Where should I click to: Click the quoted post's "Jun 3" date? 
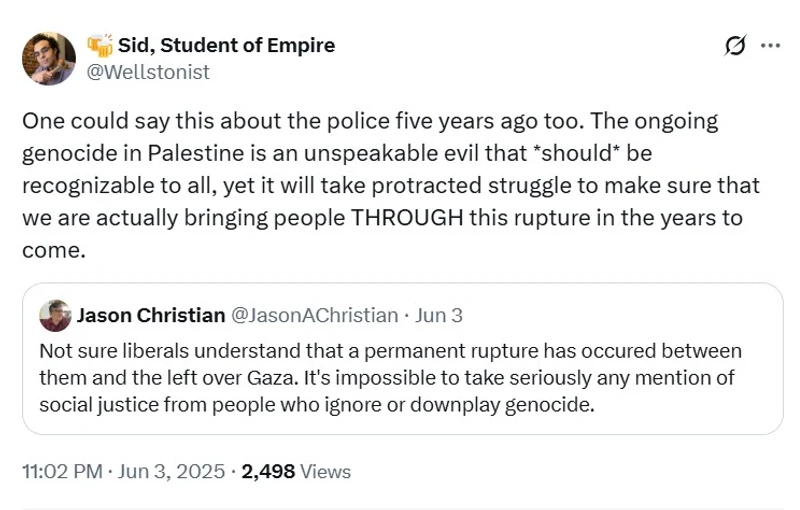coord(439,315)
